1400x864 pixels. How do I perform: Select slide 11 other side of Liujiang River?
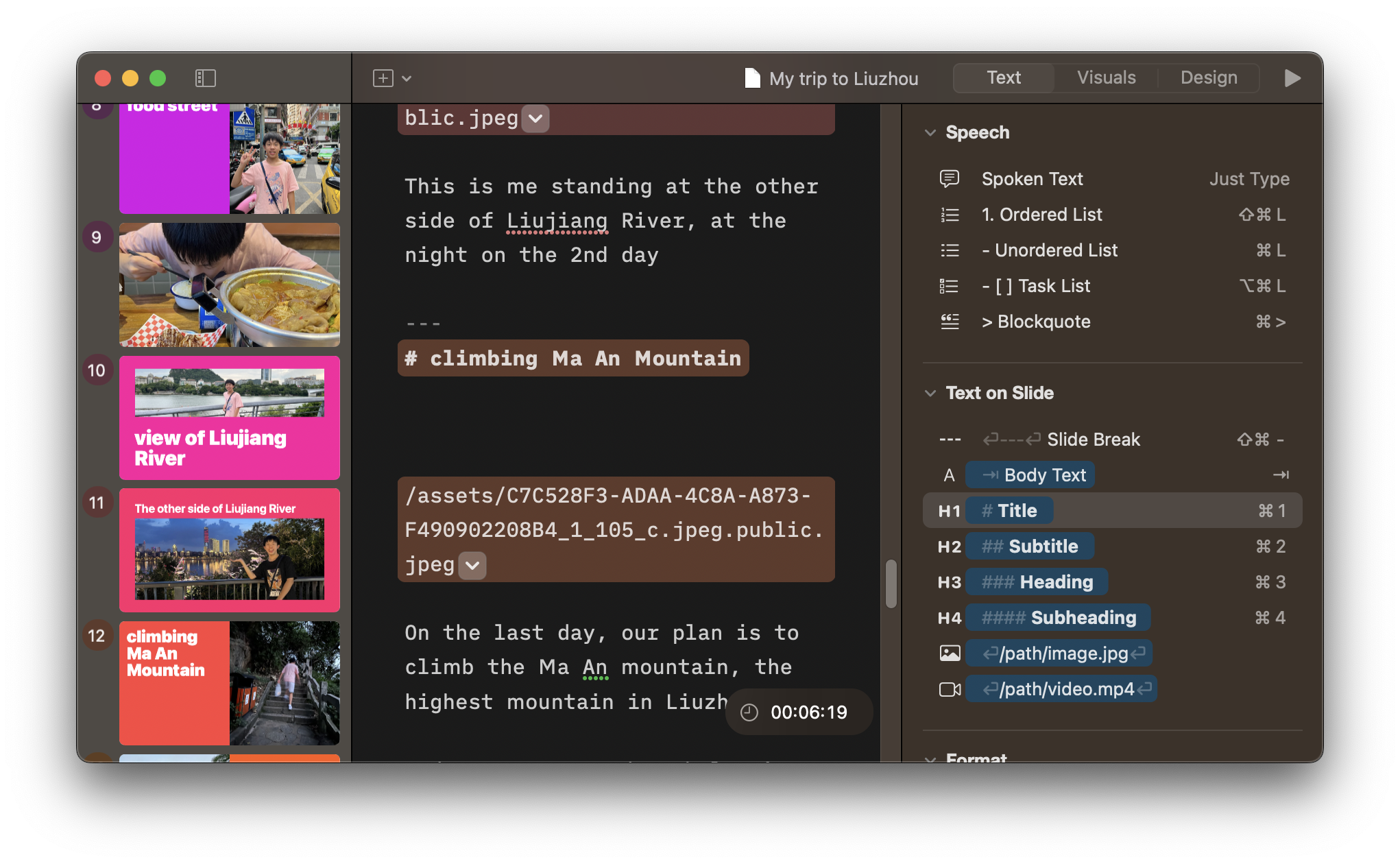click(230, 550)
